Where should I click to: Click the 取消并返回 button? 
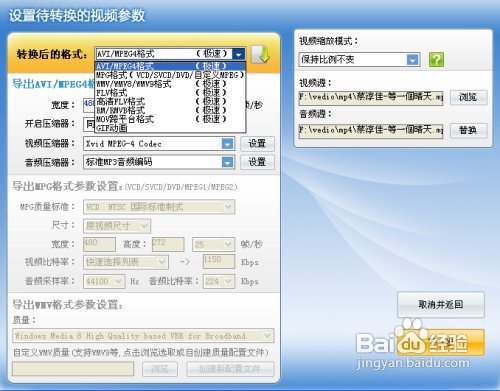point(441,305)
